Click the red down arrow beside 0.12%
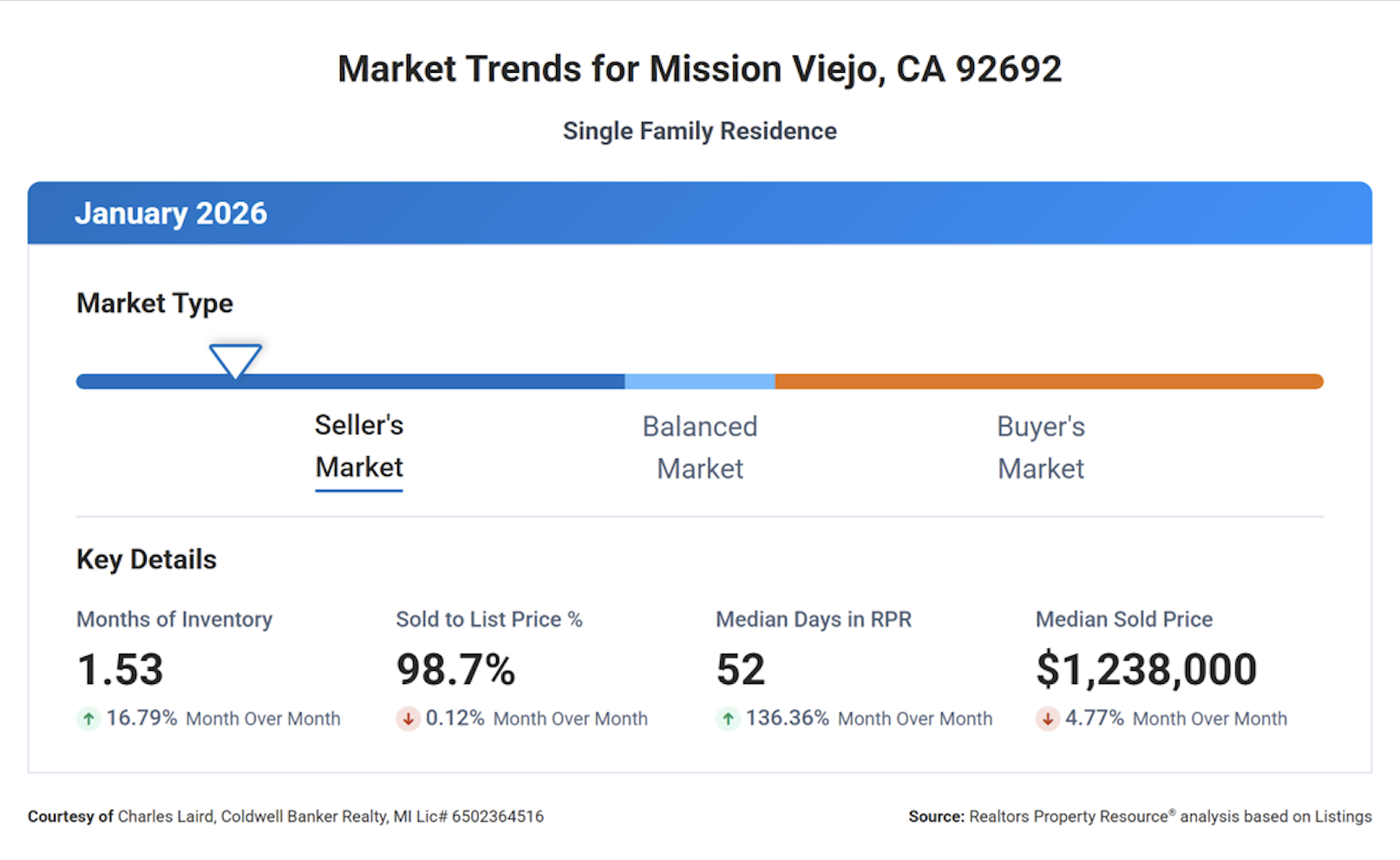The width and height of the screenshot is (1400, 860). 408,719
